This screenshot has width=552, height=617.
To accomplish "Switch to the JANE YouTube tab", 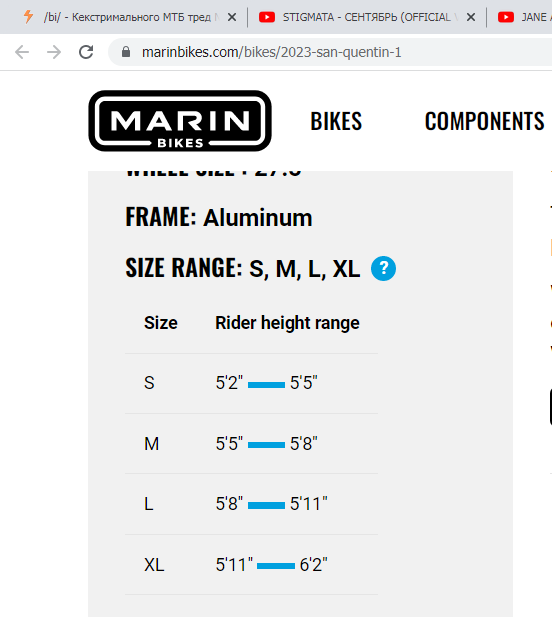I will 521,17.
